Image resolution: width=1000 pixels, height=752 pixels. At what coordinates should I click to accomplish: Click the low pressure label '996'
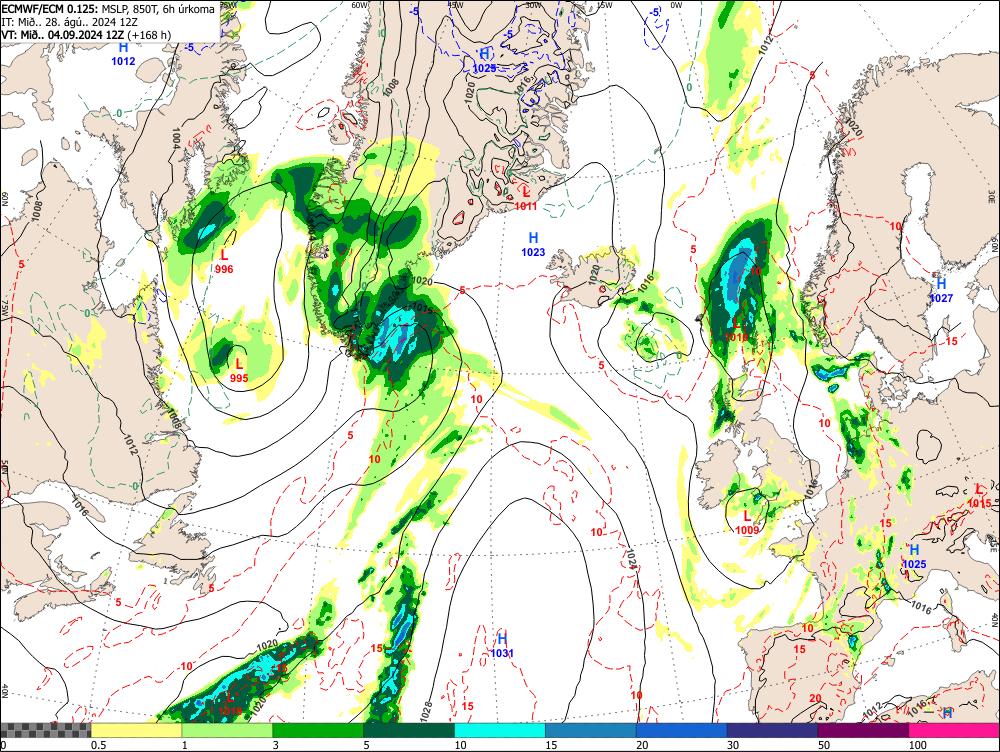tap(224, 269)
